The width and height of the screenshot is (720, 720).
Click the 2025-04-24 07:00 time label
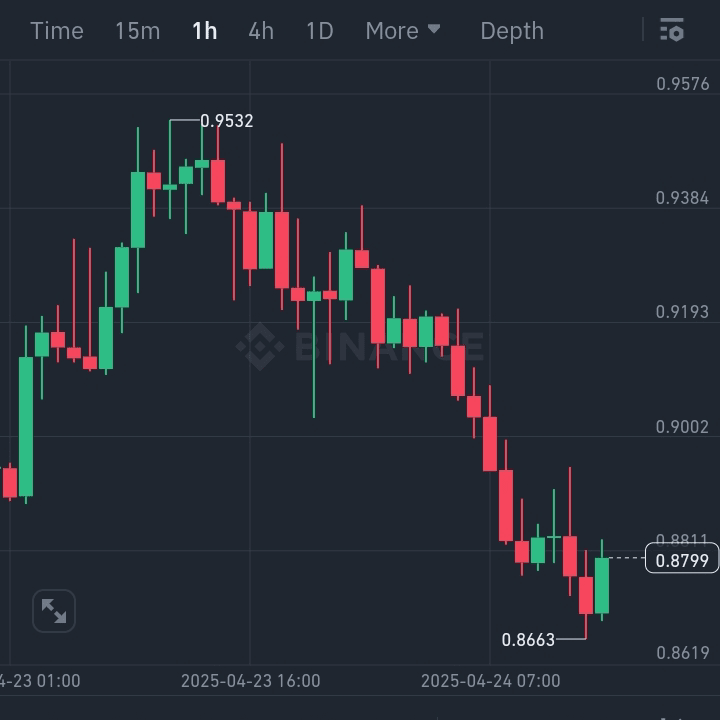coord(490,681)
